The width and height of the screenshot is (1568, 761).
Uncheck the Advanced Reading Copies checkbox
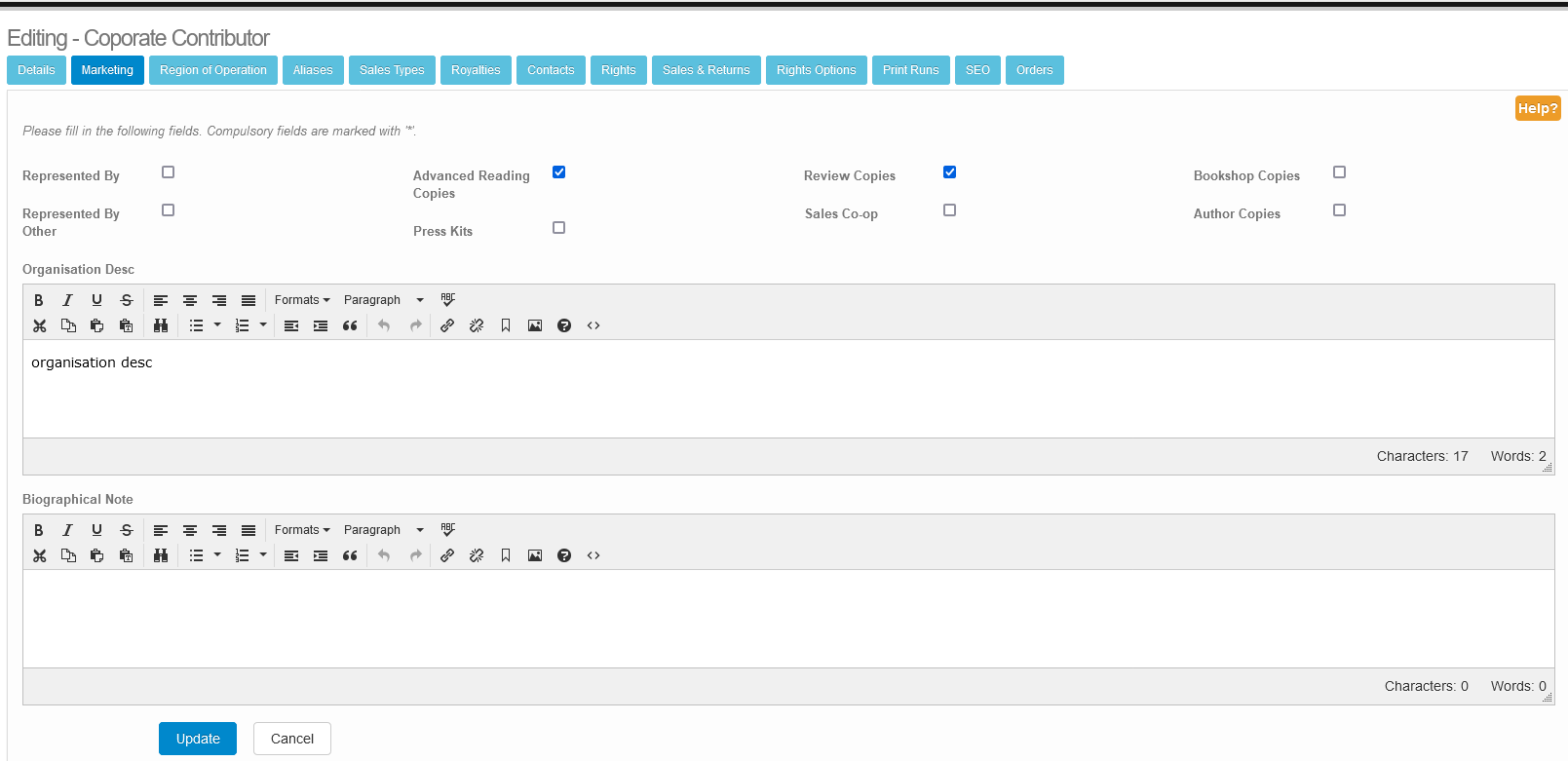[559, 172]
